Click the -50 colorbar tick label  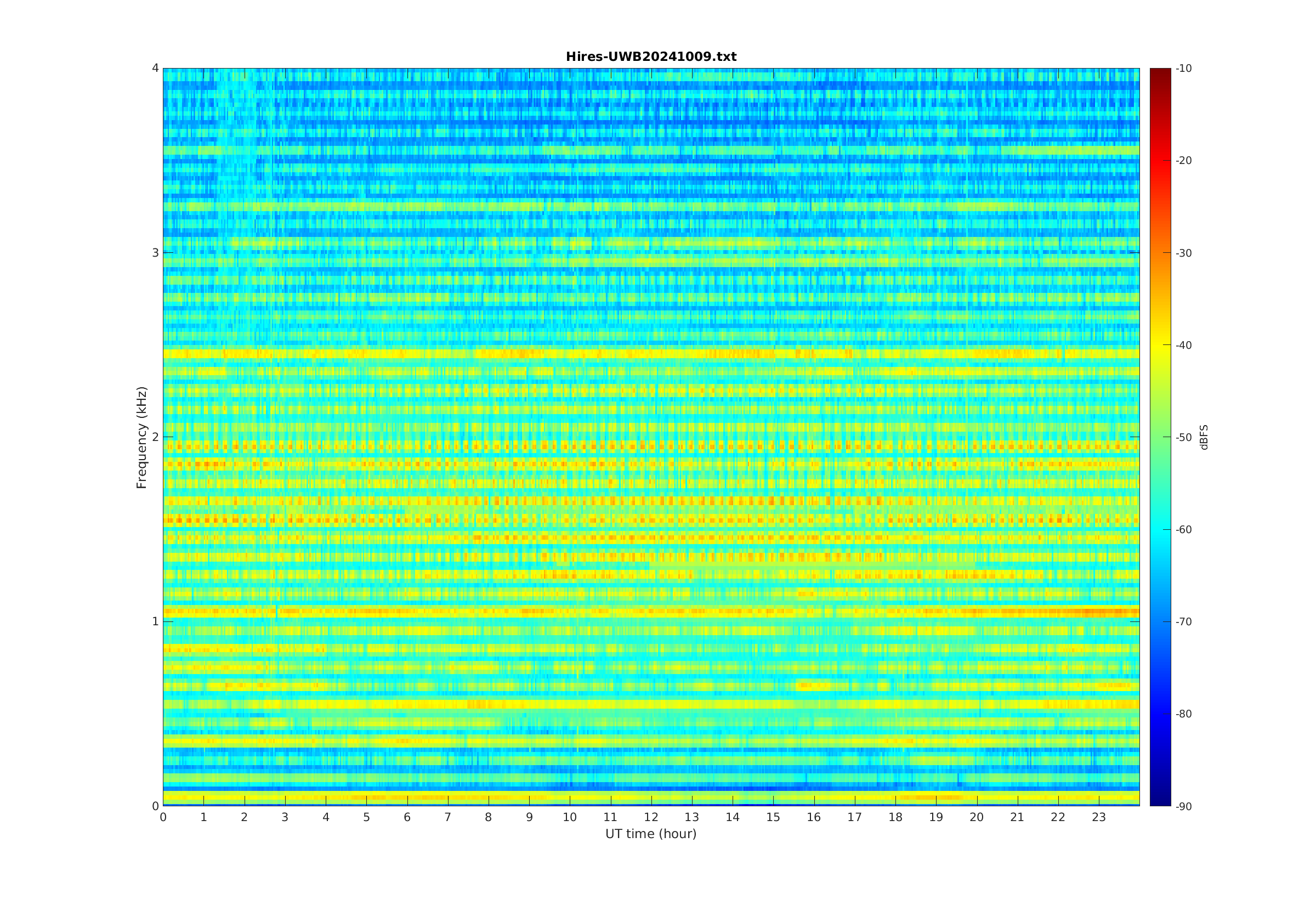tap(1183, 437)
